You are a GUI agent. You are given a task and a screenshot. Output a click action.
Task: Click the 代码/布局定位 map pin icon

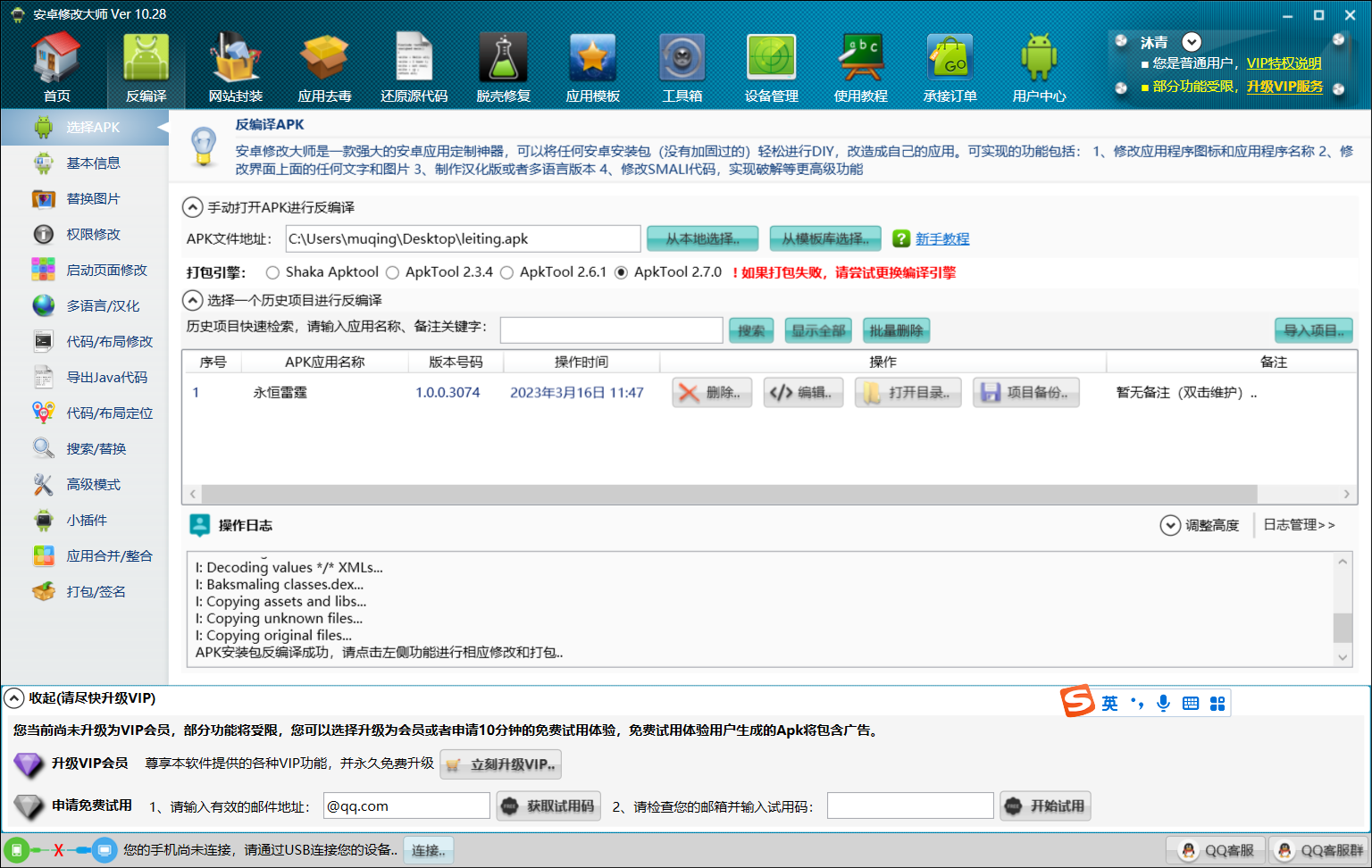[x=44, y=413]
